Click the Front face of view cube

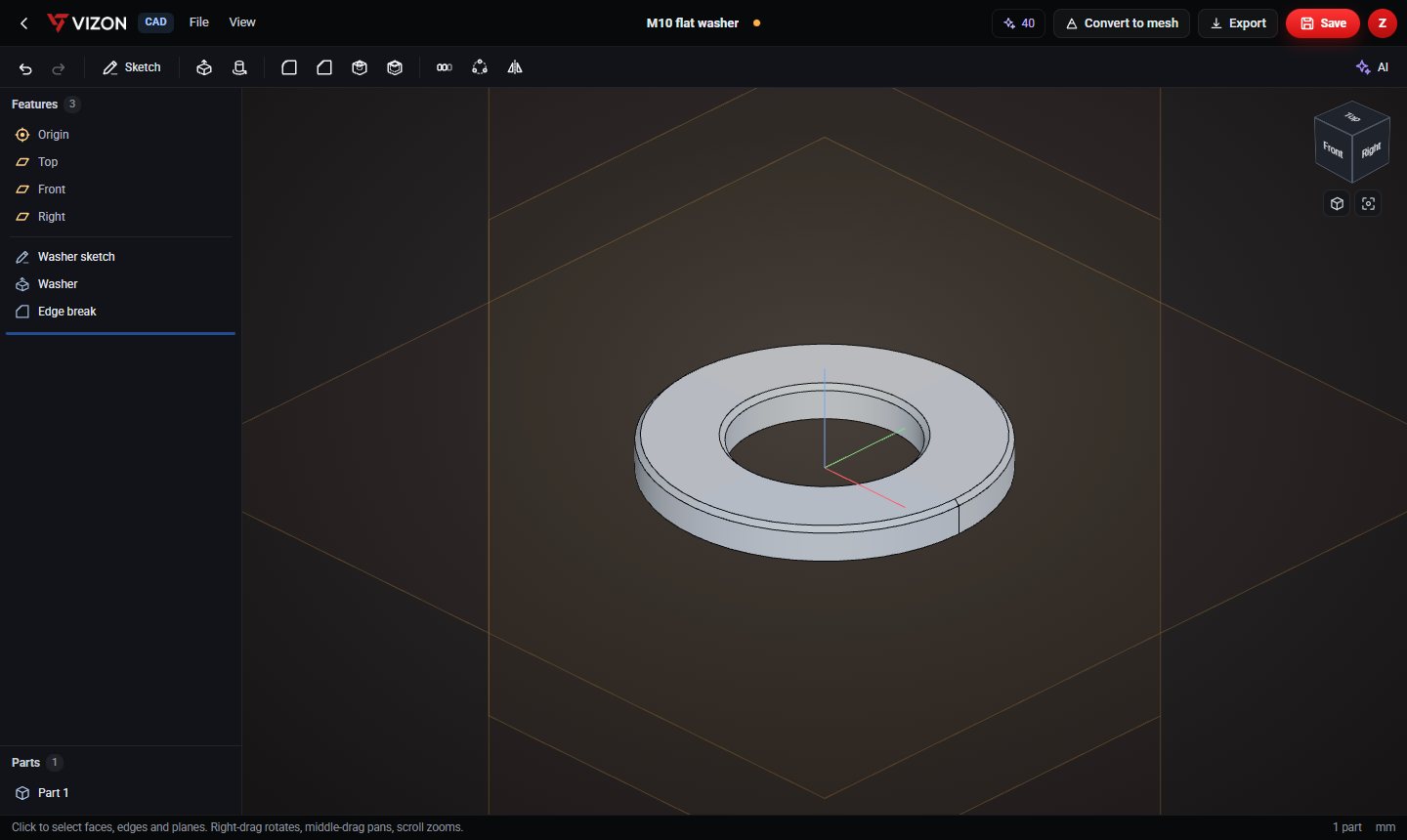(x=1333, y=149)
